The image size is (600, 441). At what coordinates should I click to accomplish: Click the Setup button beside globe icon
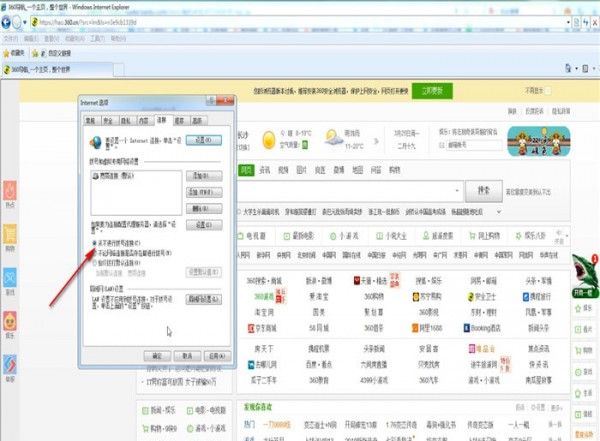tap(204, 140)
